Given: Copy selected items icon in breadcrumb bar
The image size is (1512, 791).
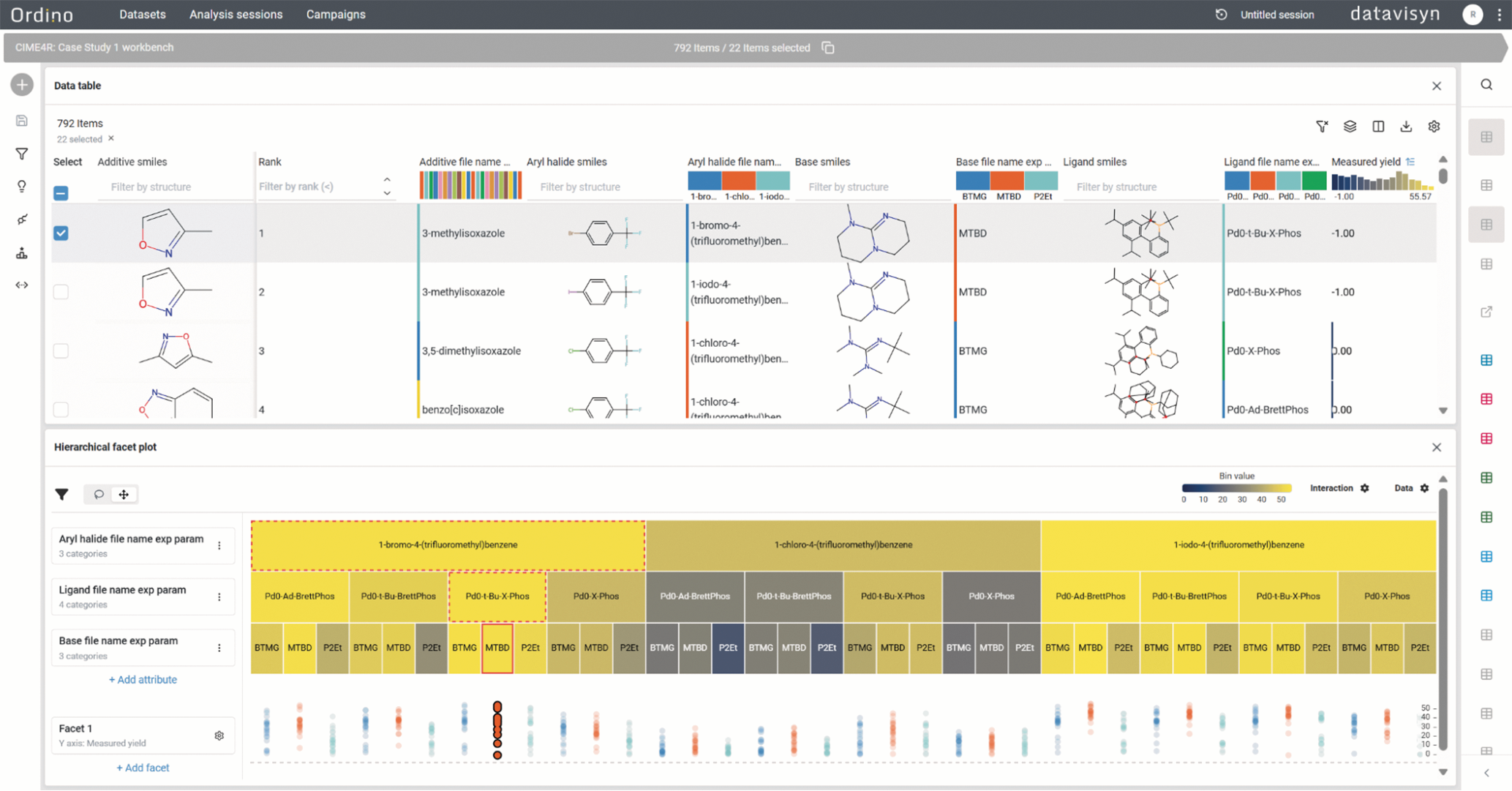Looking at the screenshot, I should pyautogui.click(x=828, y=48).
